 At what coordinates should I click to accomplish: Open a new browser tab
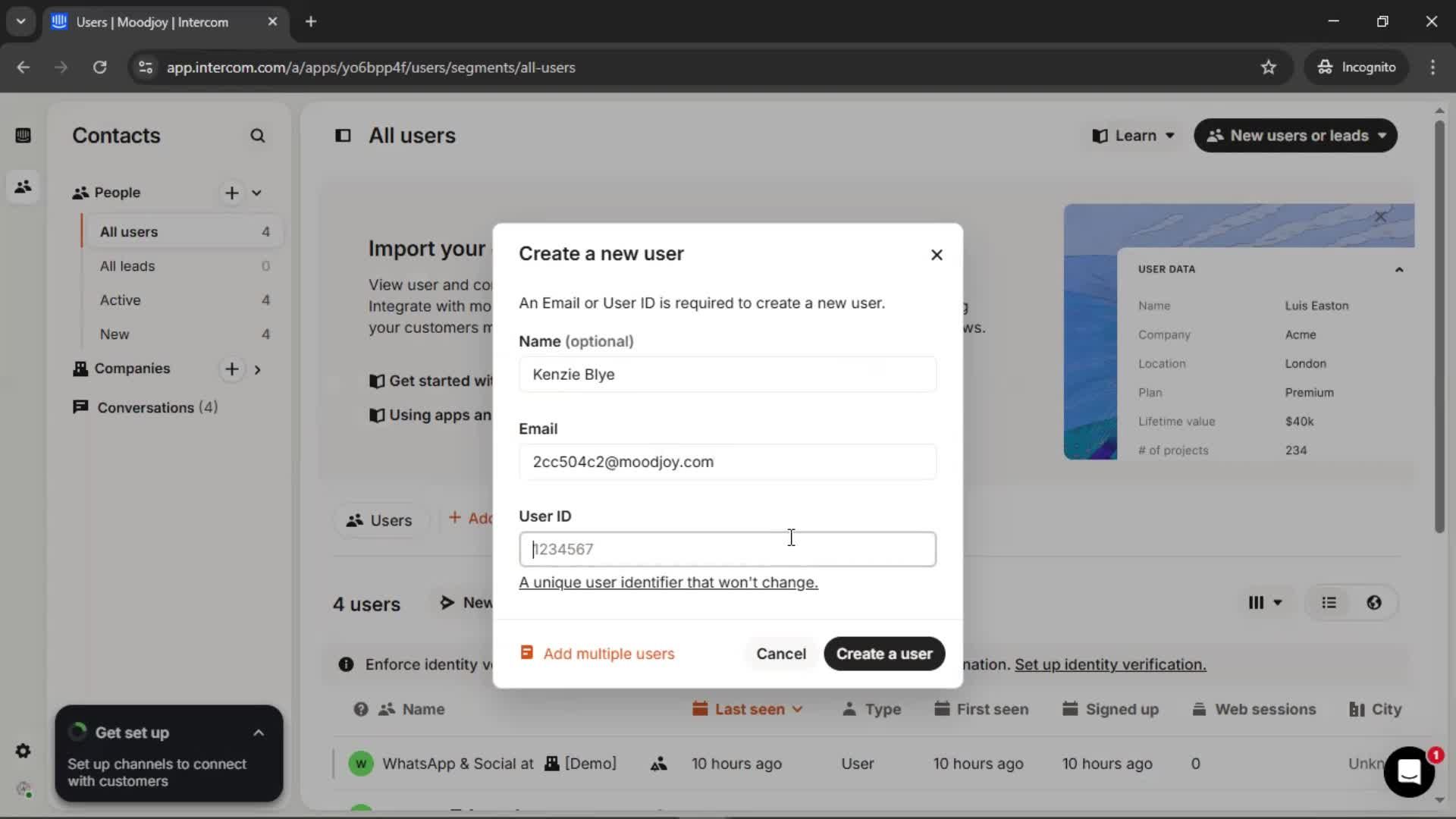coord(311,22)
